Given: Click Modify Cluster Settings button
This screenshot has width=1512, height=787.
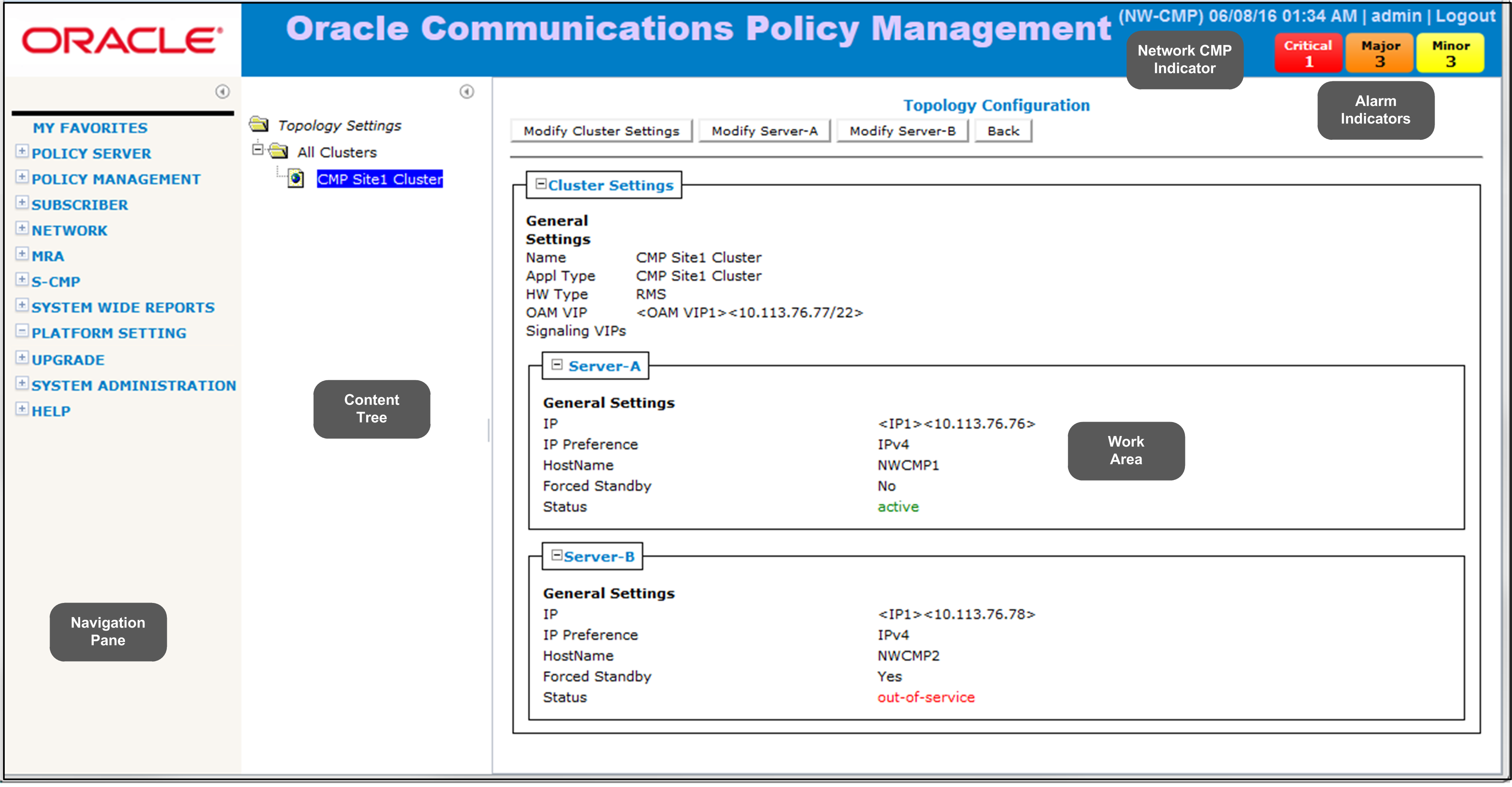Looking at the screenshot, I should [x=601, y=131].
